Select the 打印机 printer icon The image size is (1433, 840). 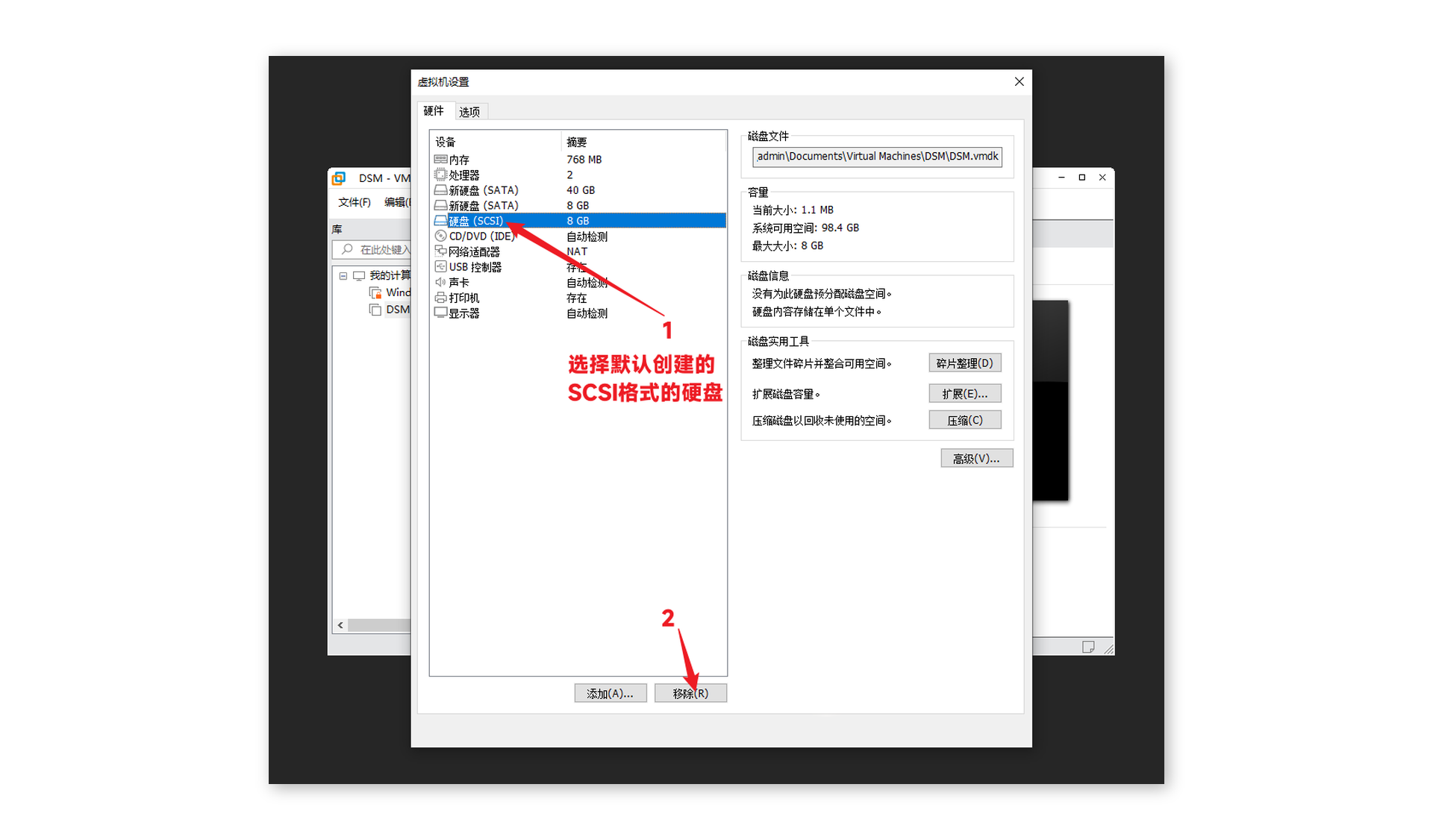(x=440, y=298)
